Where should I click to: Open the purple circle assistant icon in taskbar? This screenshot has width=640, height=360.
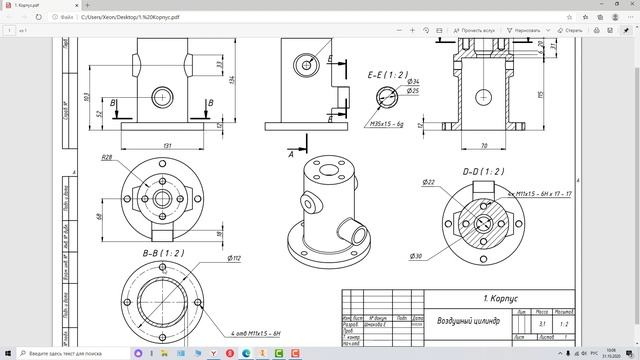138,353
